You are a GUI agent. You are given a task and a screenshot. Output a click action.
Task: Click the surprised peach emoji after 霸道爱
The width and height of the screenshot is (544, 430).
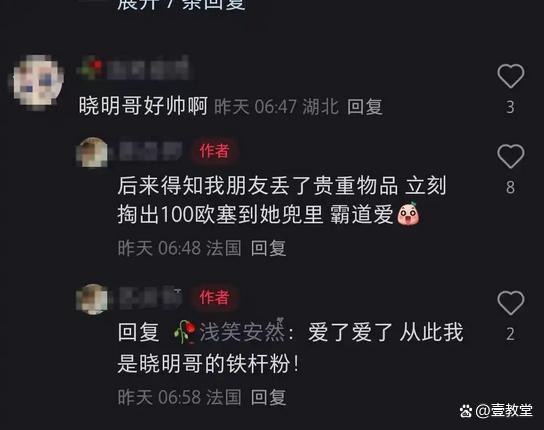pos(408,214)
